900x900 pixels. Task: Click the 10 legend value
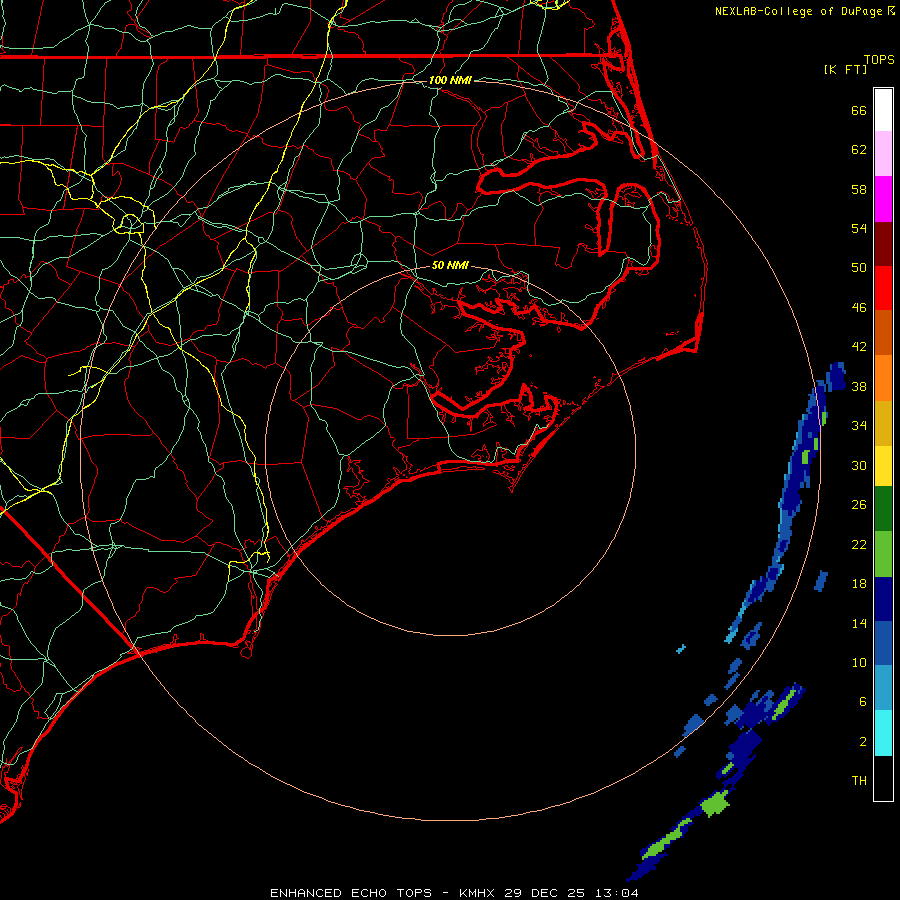pyautogui.click(x=859, y=663)
